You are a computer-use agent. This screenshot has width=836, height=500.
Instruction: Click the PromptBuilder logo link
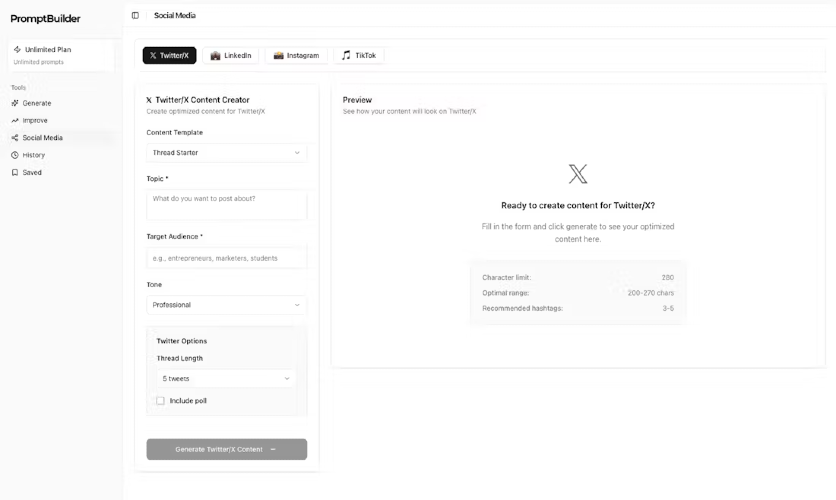pos(45,19)
